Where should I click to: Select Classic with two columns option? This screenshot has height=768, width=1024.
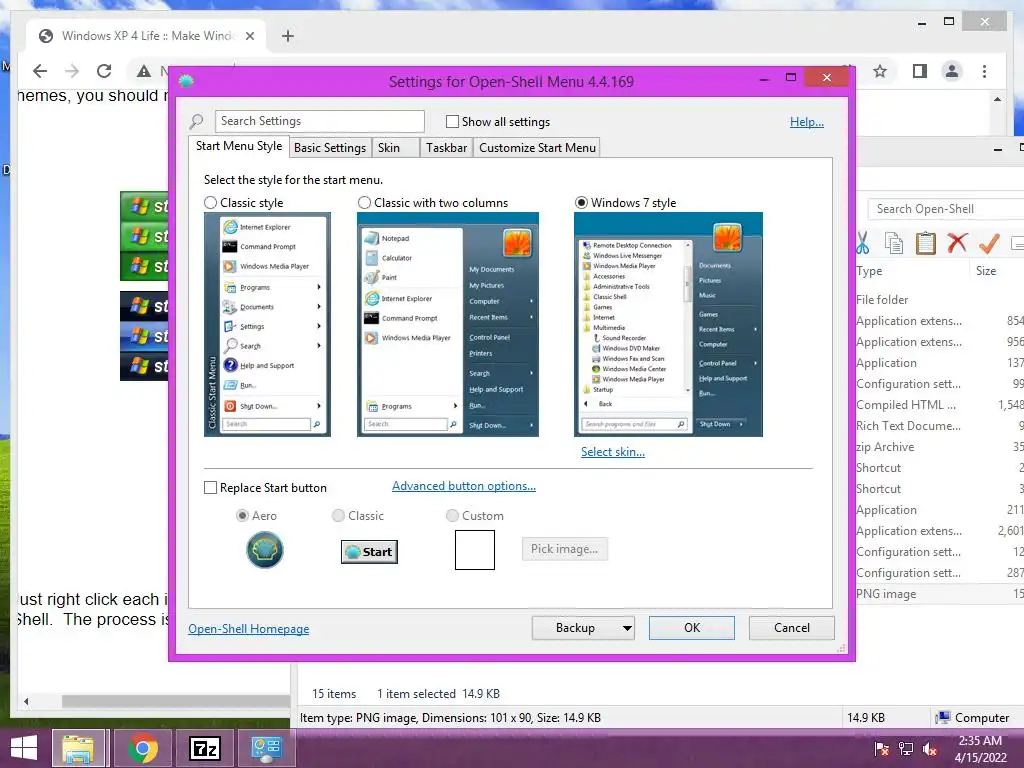[364, 203]
